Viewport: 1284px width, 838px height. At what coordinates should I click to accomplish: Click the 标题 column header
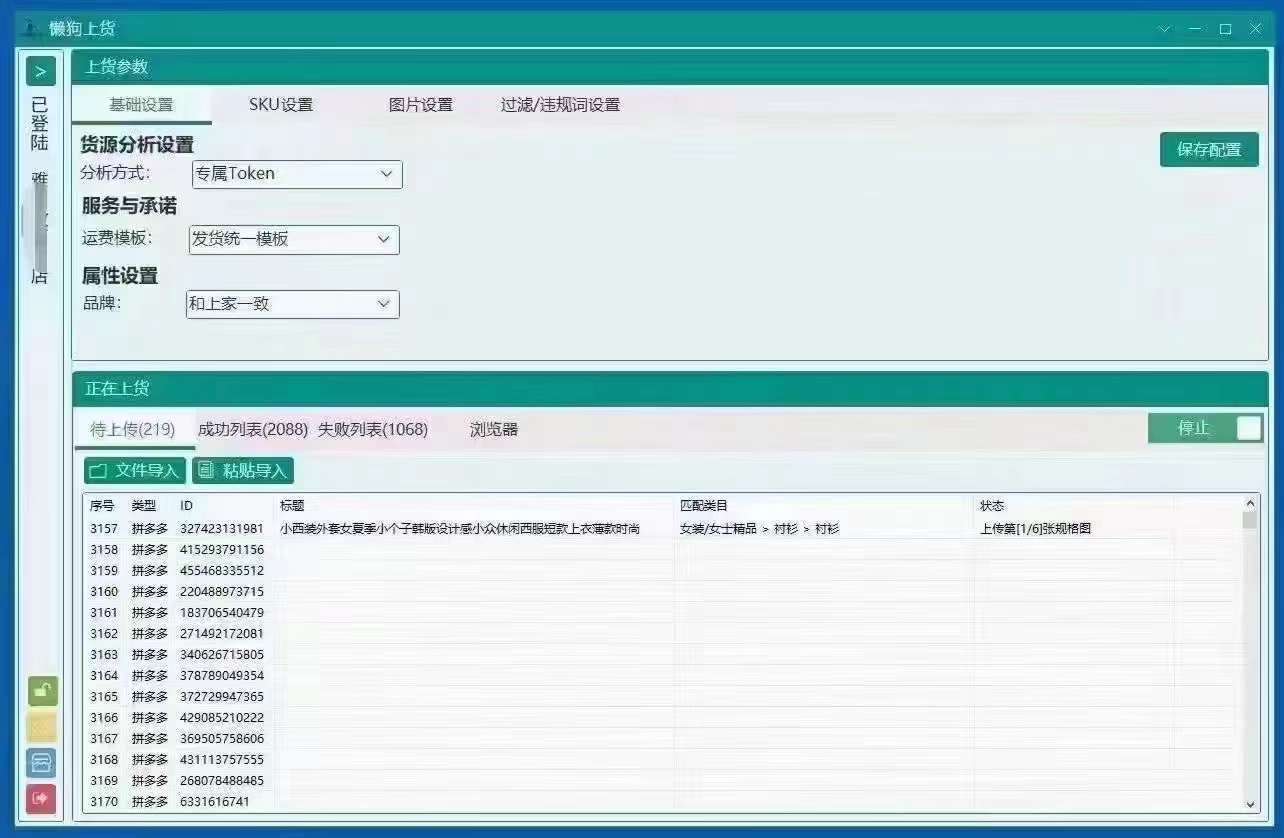point(292,506)
